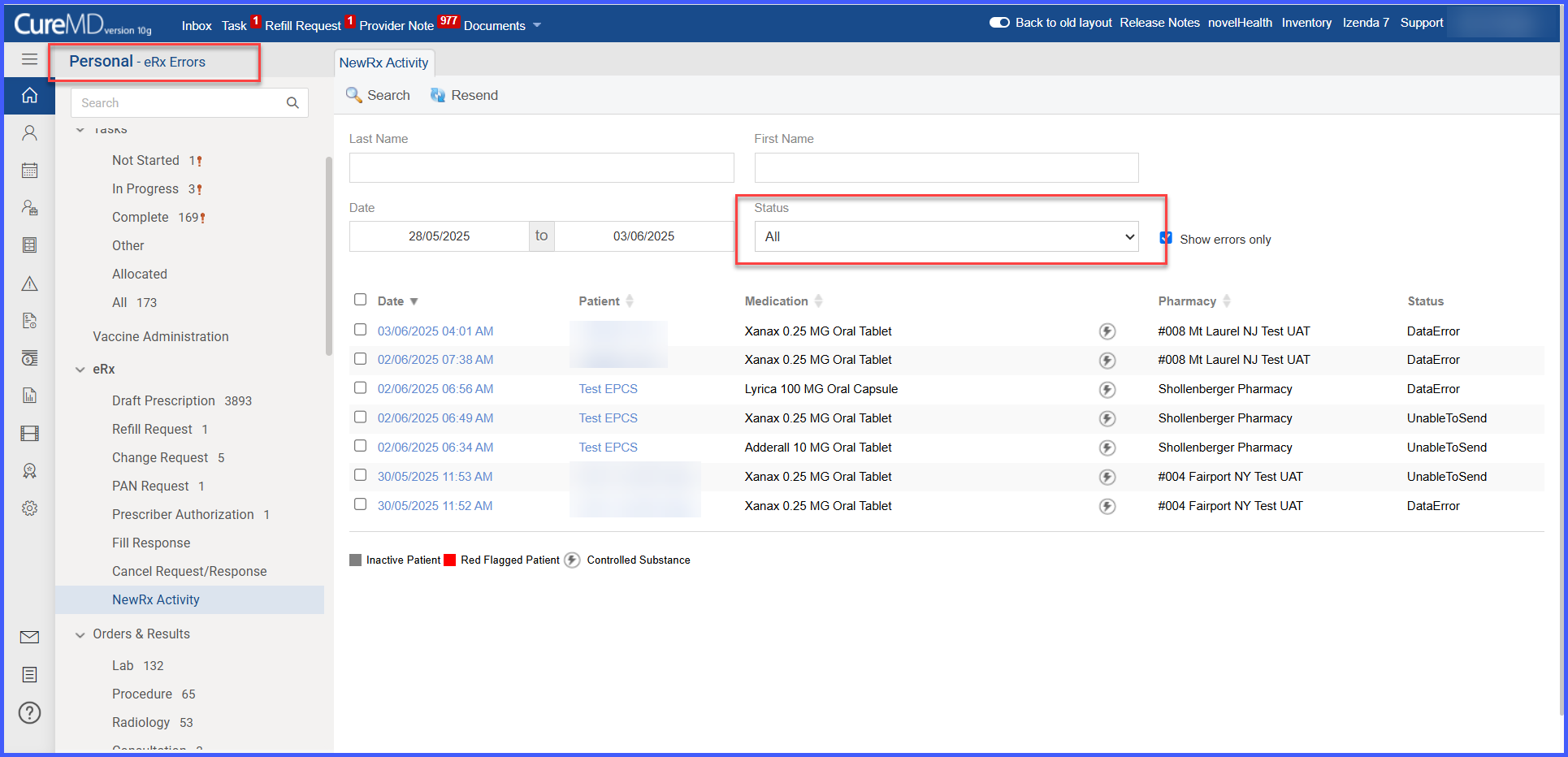Screen dimensions: 1568x757
Task: Check the 02/06/2025 07:38 AM row checkbox
Action: tap(360, 359)
